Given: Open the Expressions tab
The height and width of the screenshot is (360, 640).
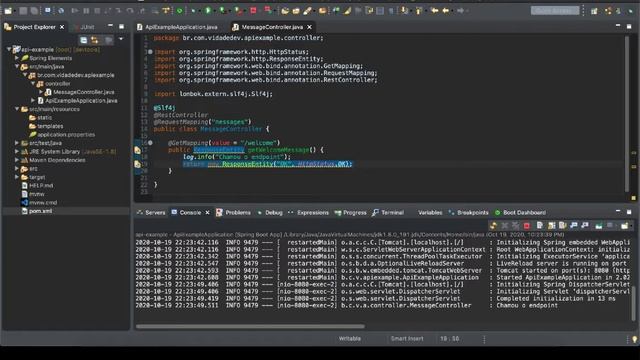Looking at the screenshot, I should coord(309,213).
